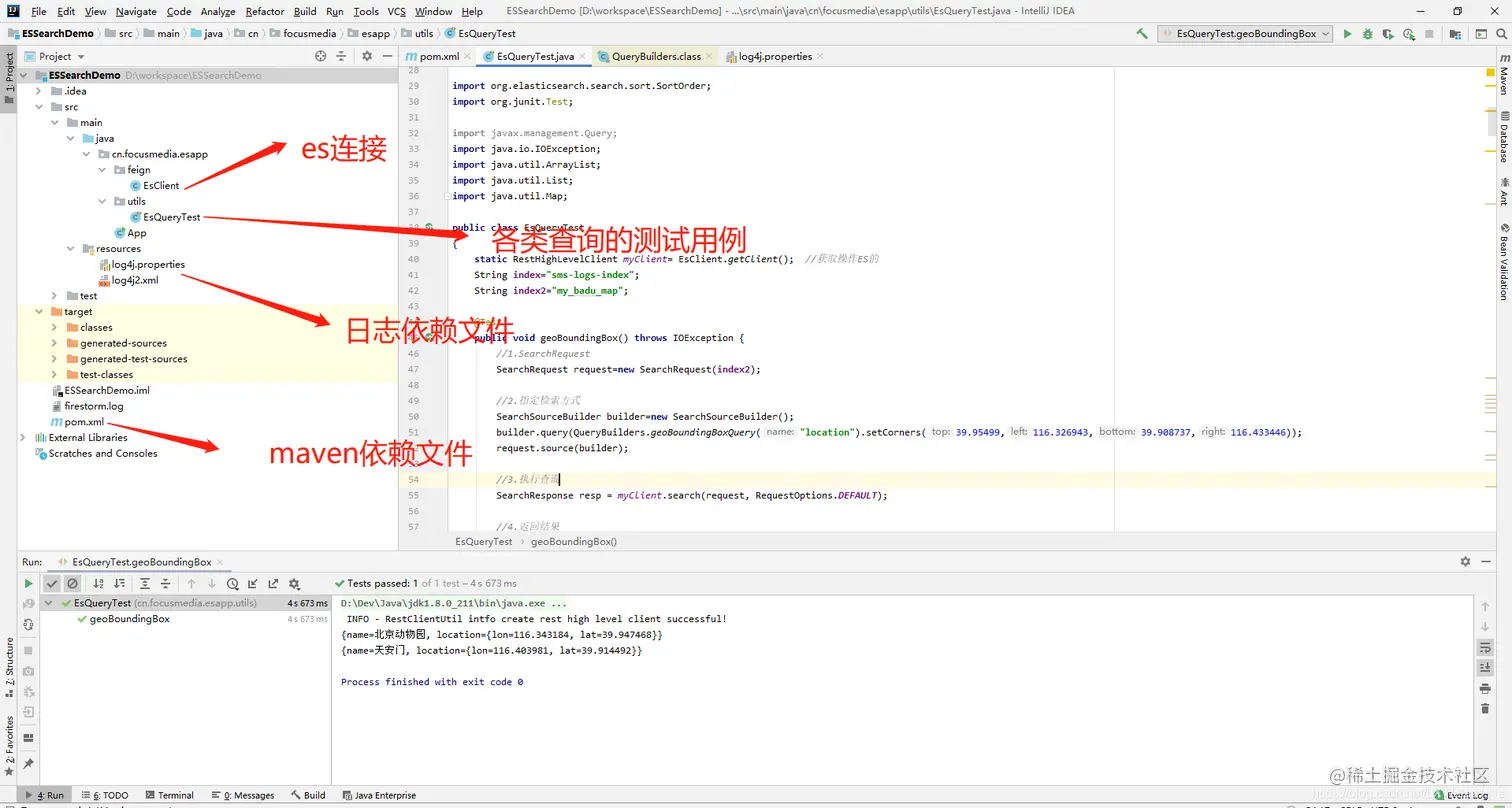Open Run panel options gear

pyautogui.click(x=1465, y=562)
